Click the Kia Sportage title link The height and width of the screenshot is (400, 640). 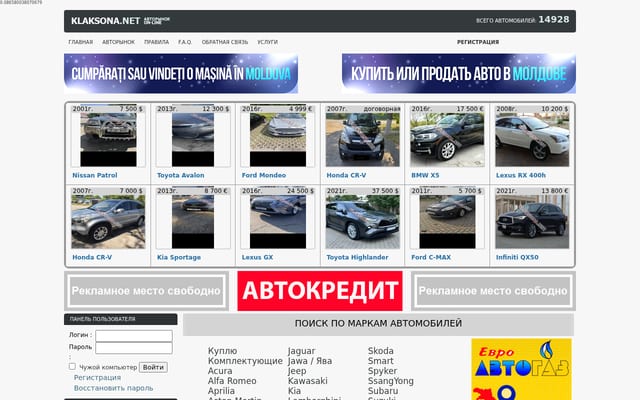[179, 257]
